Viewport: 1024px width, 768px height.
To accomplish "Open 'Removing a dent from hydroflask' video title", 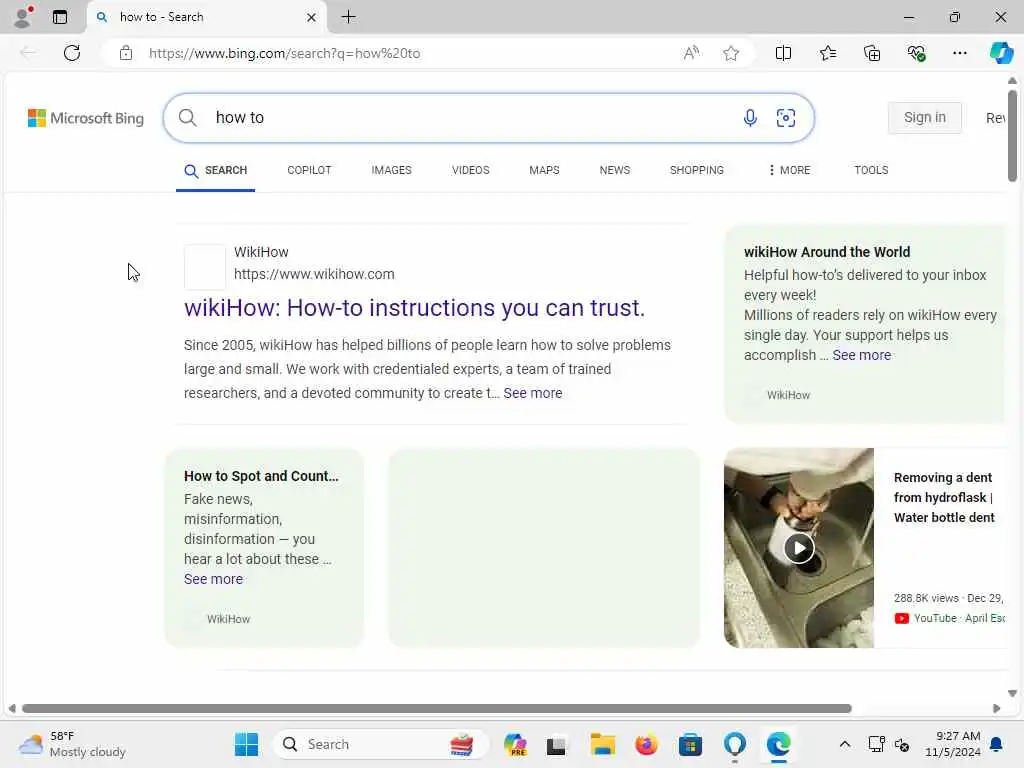I will (x=944, y=498).
